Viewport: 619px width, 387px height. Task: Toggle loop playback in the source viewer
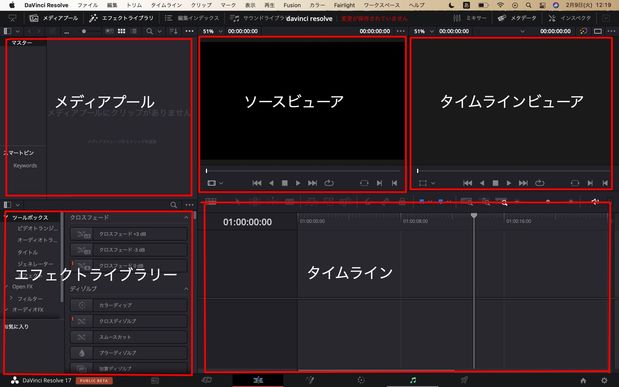pyautogui.click(x=329, y=183)
